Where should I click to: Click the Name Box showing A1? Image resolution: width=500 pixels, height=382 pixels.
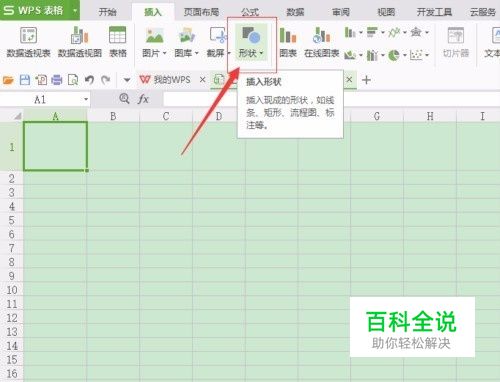(x=40, y=99)
